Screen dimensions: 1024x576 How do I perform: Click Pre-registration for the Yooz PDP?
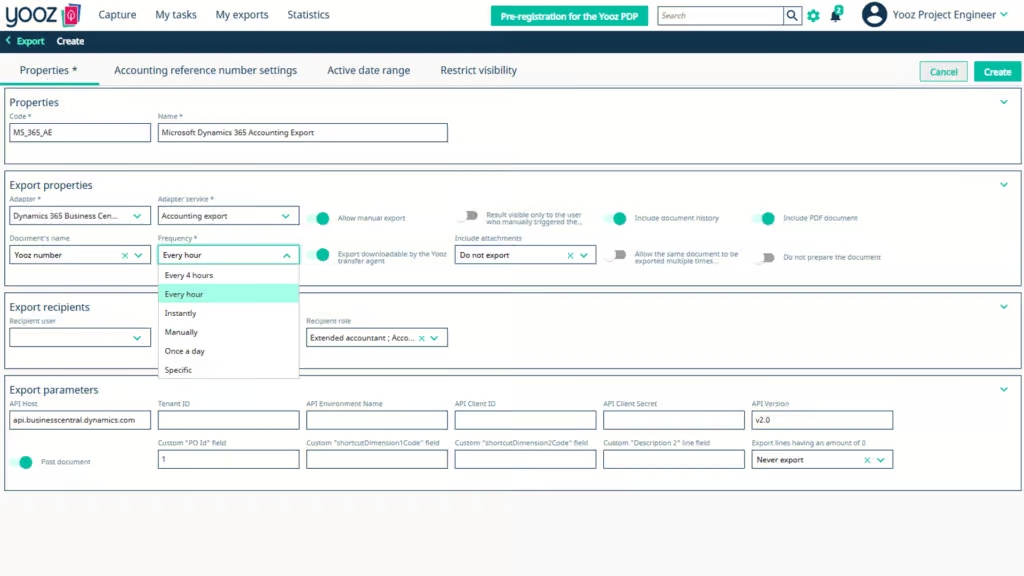click(569, 16)
